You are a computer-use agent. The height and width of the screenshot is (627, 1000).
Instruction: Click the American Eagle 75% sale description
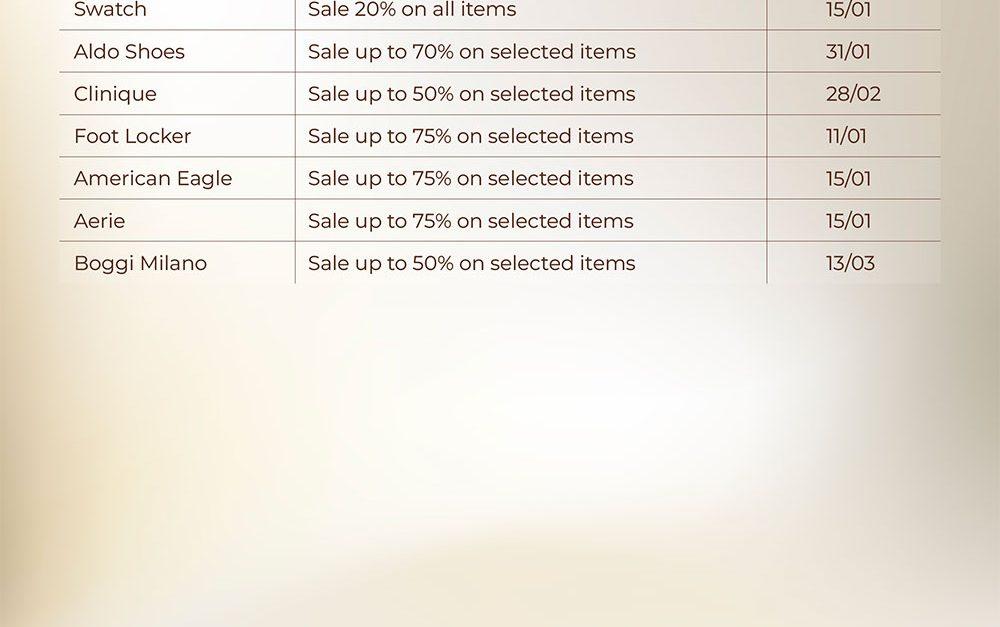[x=470, y=179]
